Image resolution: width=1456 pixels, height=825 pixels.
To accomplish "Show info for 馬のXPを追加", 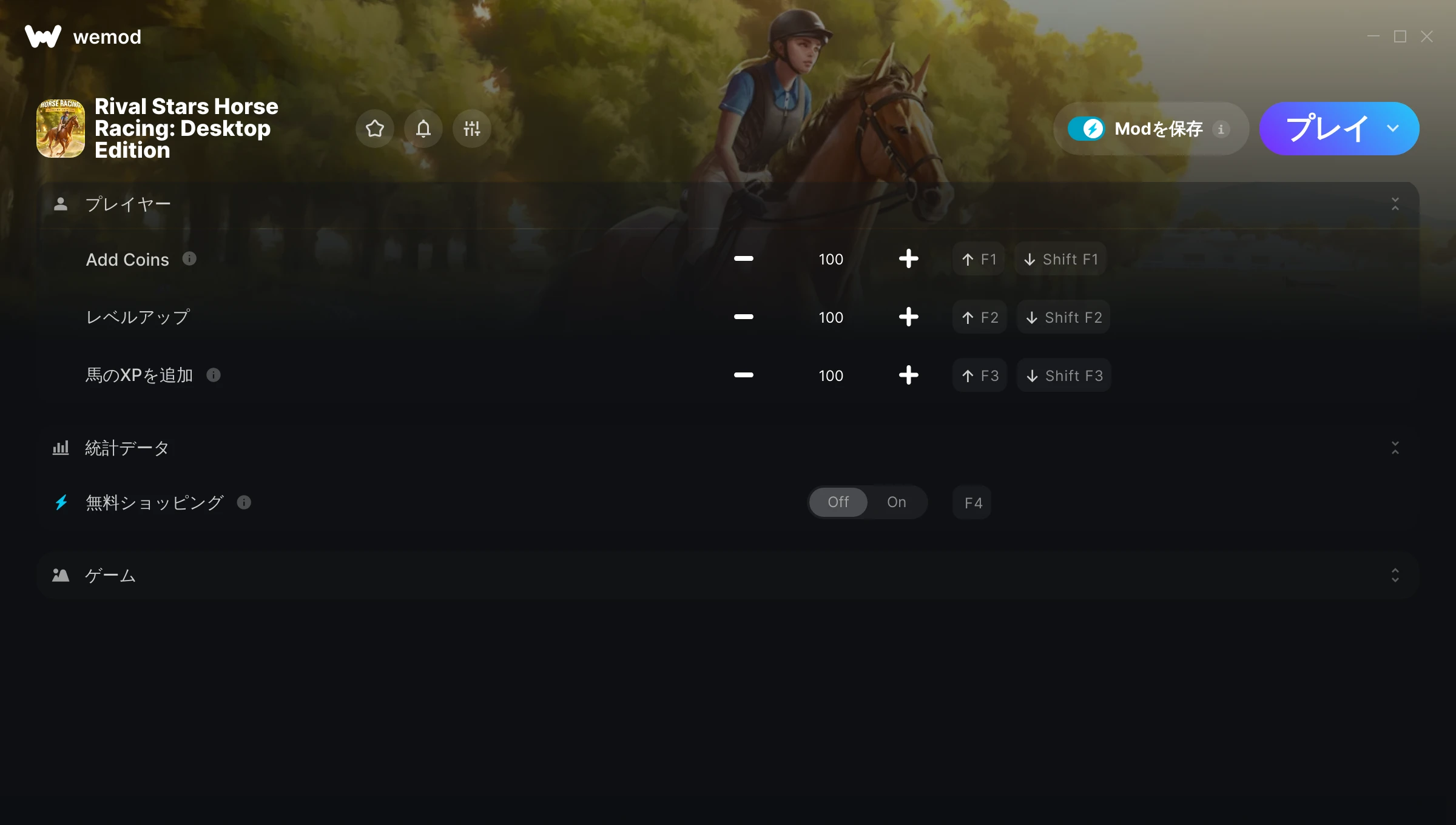I will coord(214,375).
